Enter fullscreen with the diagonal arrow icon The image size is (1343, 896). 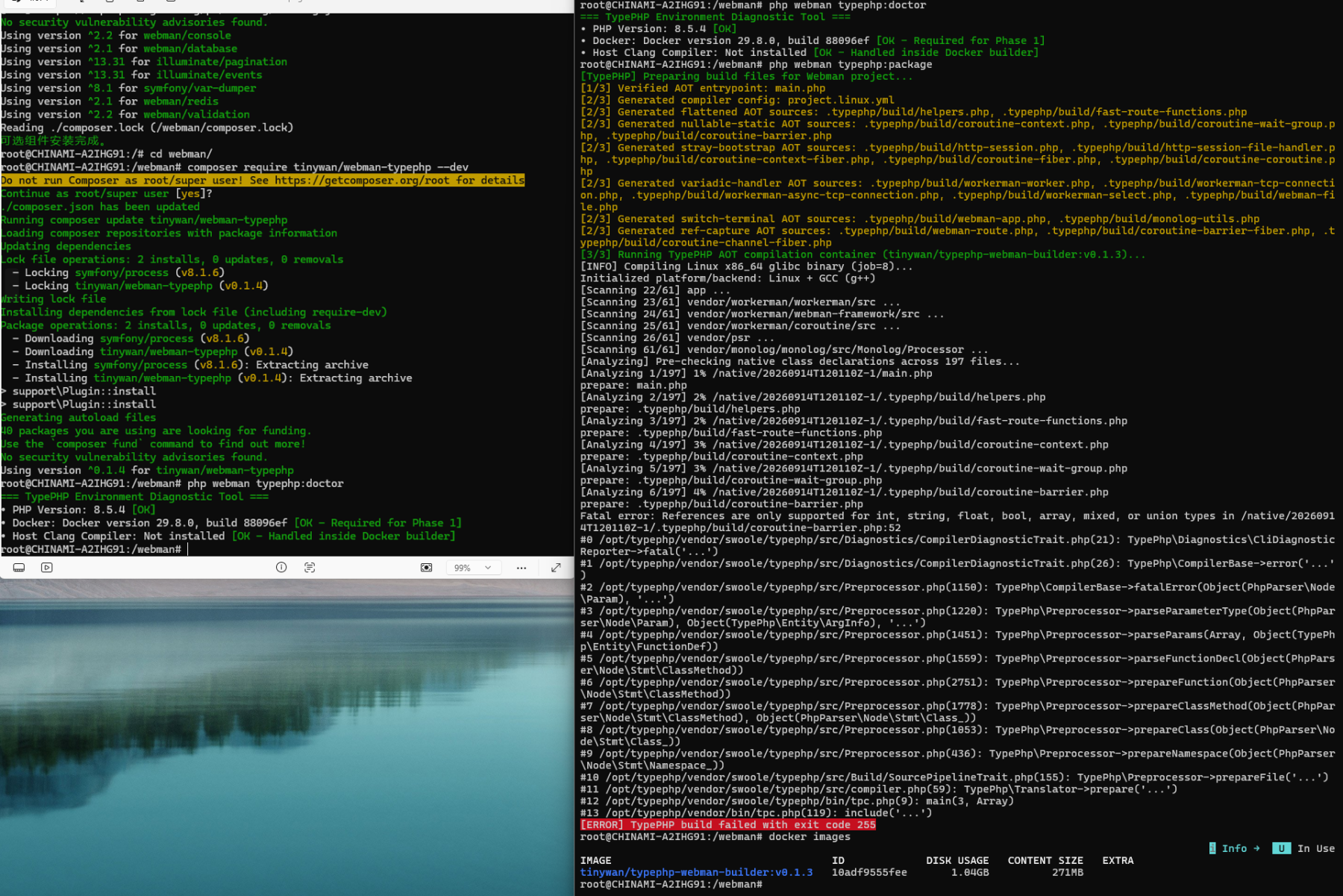point(556,568)
